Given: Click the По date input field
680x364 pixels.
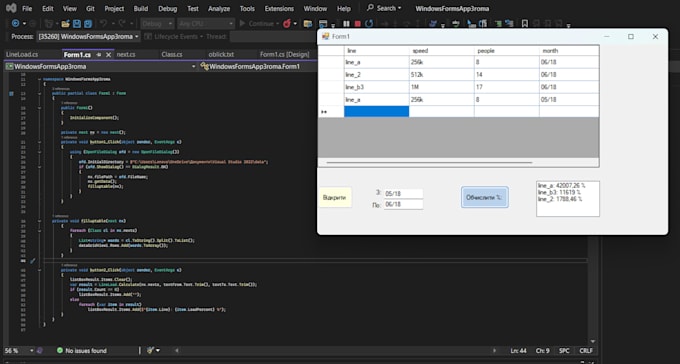Looking at the screenshot, I should [403, 204].
